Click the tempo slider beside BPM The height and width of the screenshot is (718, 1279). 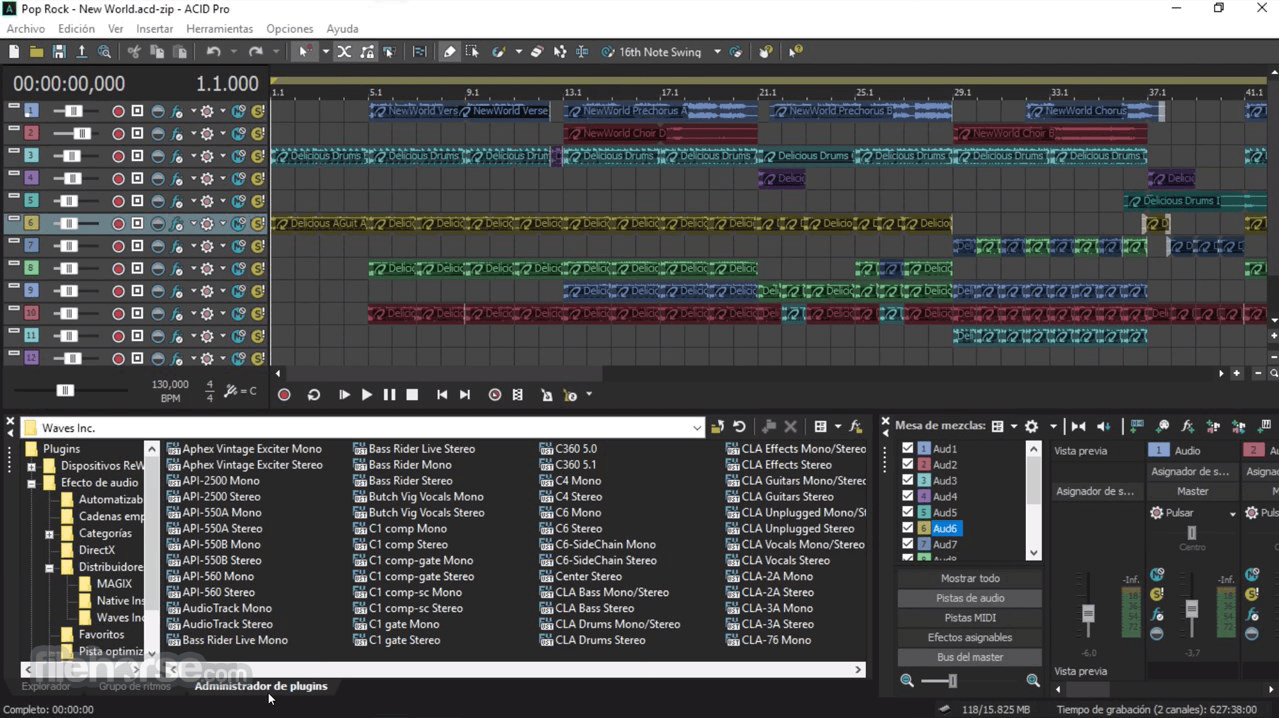click(x=65, y=390)
